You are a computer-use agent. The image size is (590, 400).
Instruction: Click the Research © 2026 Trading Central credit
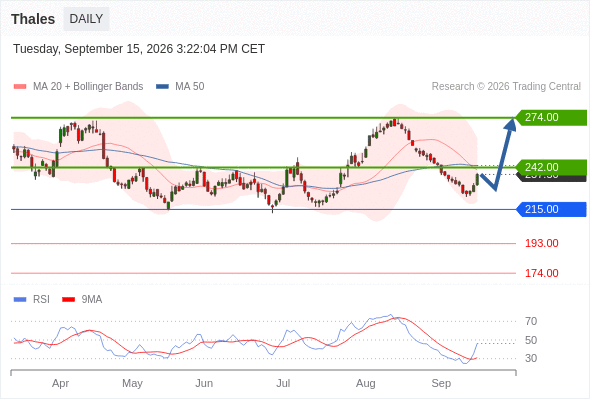[x=506, y=87]
